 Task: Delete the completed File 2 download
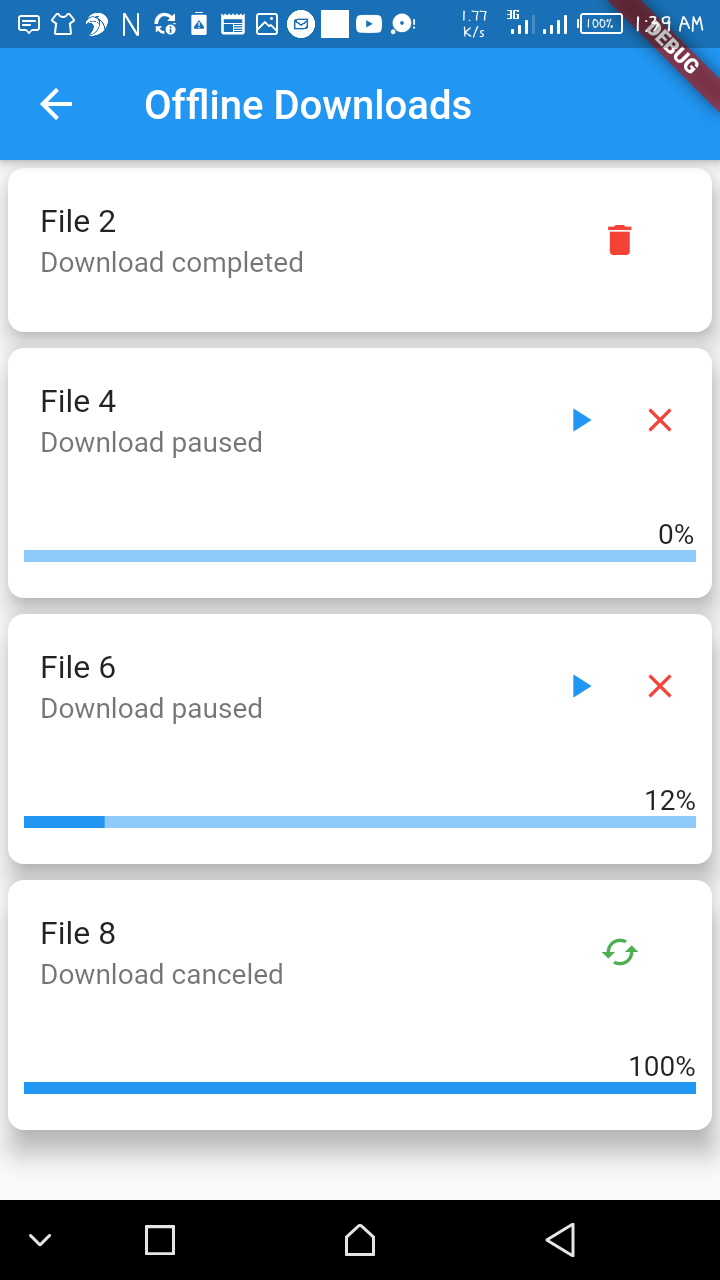click(619, 239)
